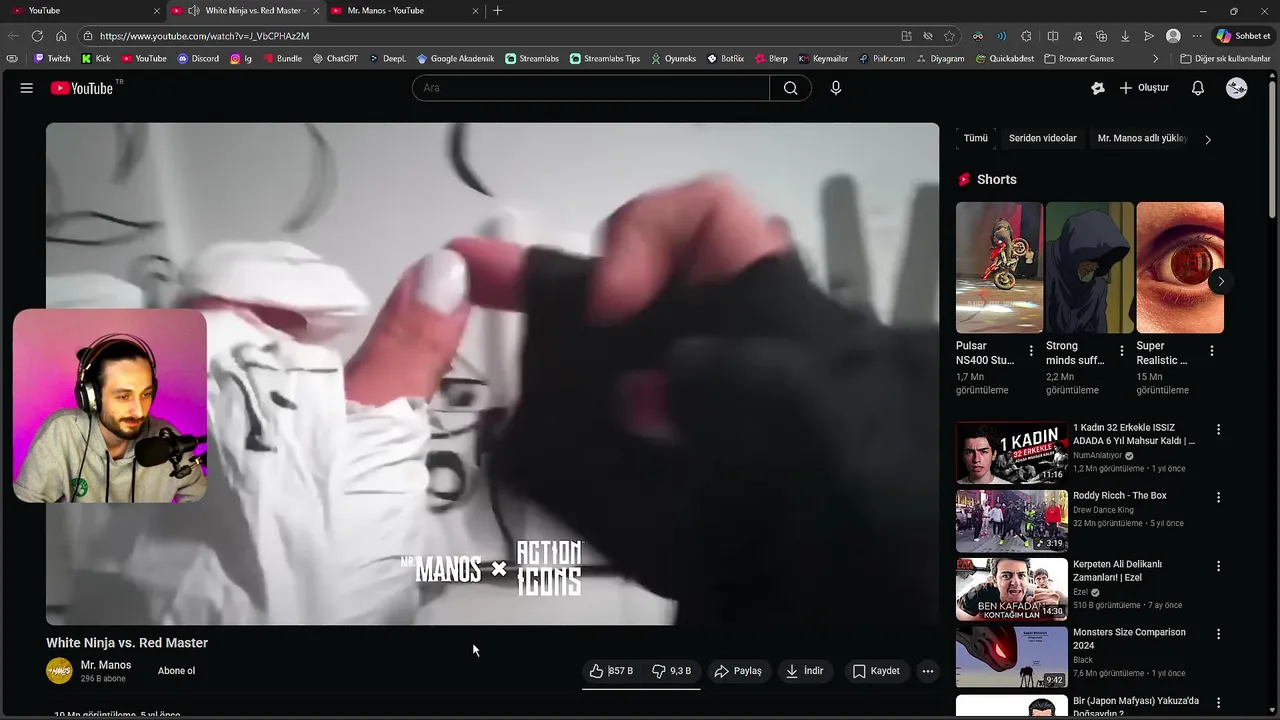
Task: Open options for Roddy Ricch The Box video
Action: pos(1218,497)
